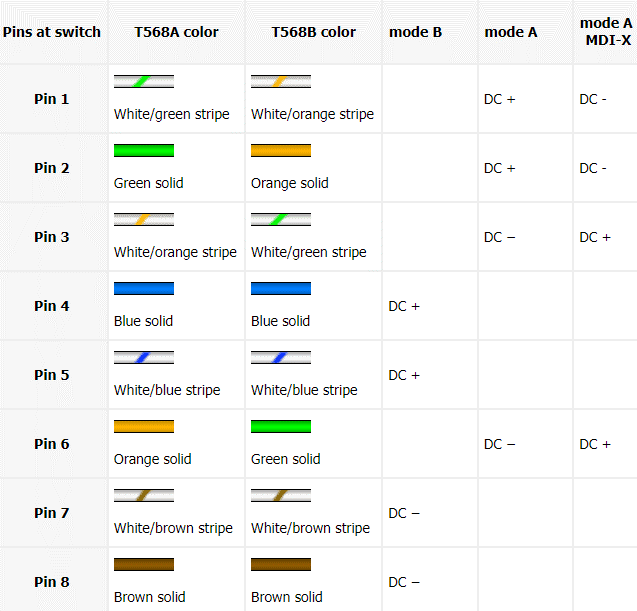Click the "Pins at switch" column header
Screen dimensions: 637x611
(52, 32)
